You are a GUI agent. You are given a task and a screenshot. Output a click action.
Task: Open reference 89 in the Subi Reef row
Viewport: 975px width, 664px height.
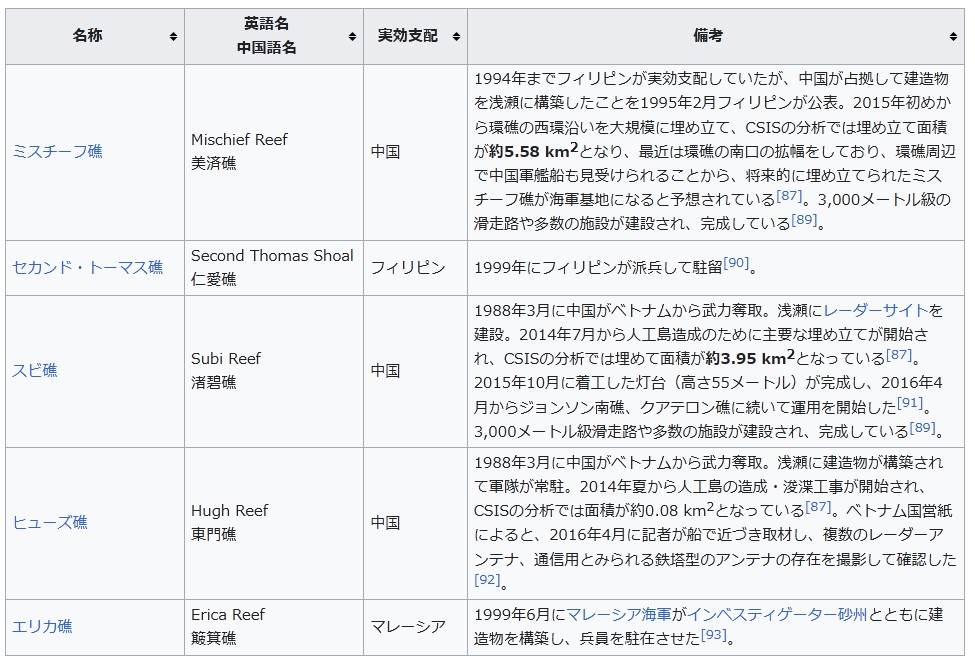922,427
